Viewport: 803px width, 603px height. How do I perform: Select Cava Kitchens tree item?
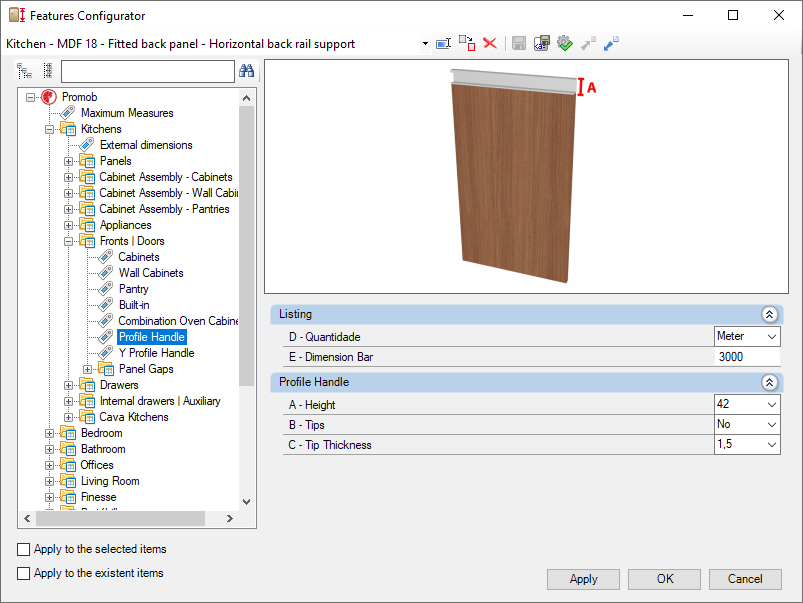tap(134, 417)
